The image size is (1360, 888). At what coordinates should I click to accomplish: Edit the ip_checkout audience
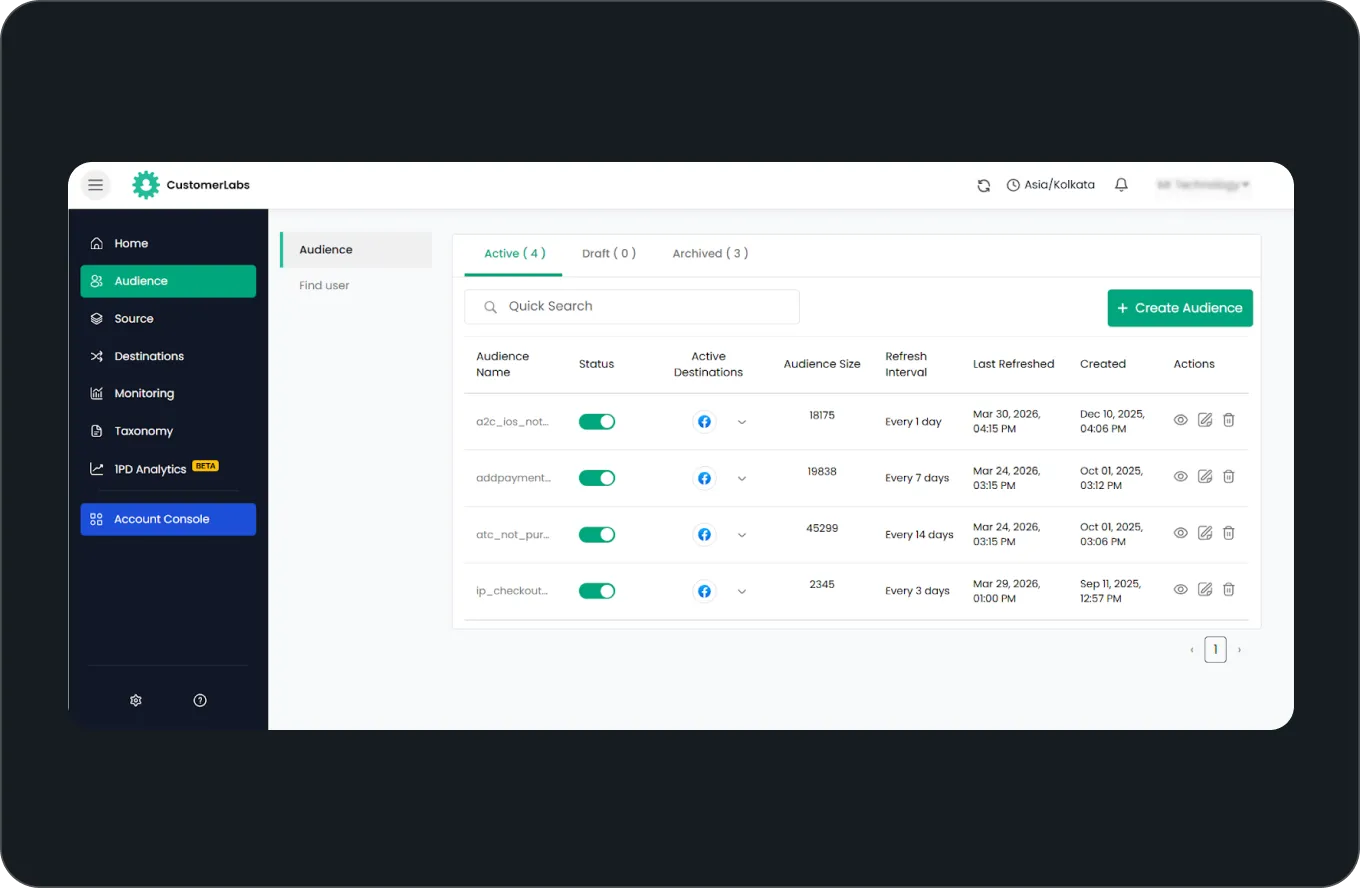coord(1205,589)
